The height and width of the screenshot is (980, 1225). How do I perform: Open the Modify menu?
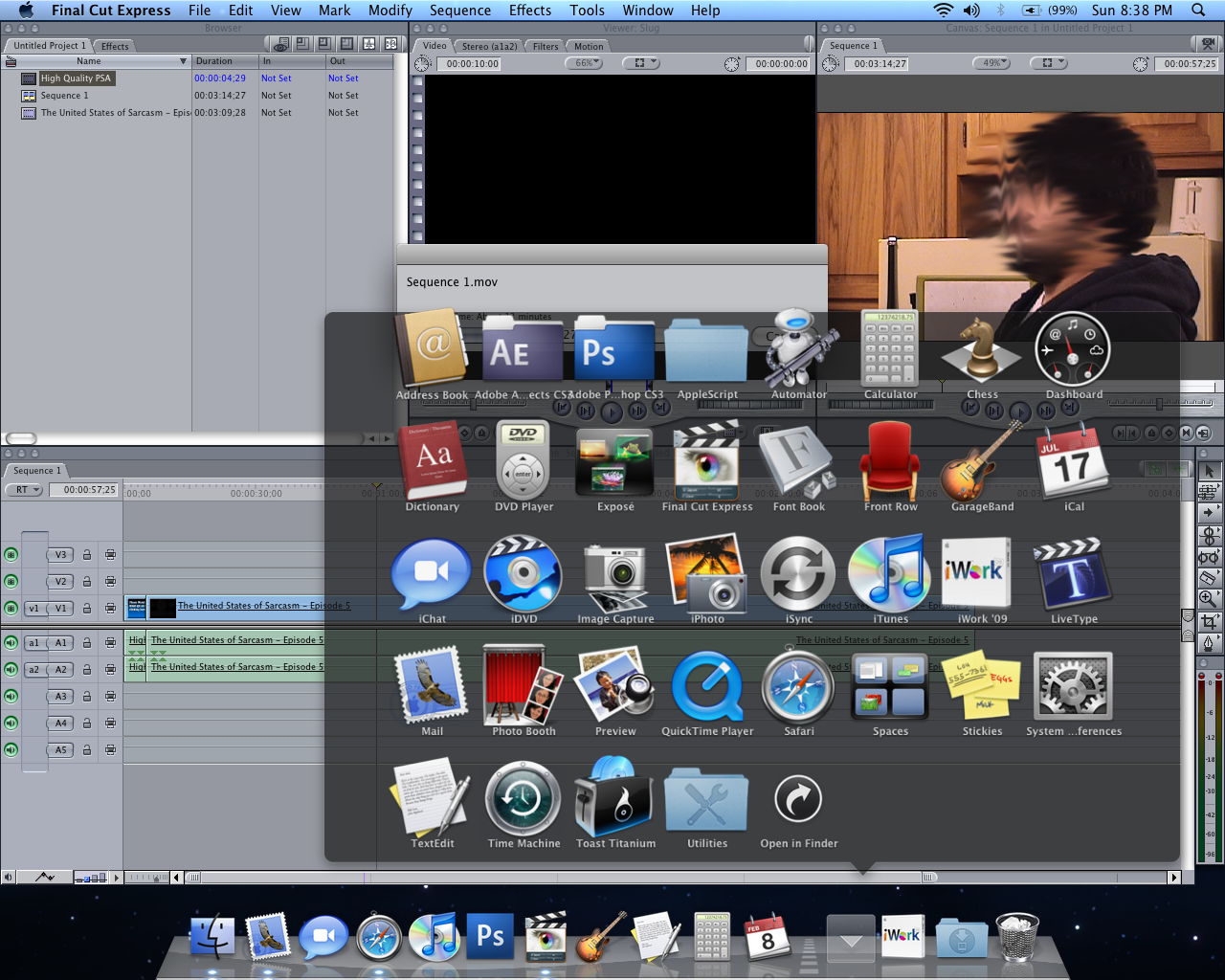[390, 11]
